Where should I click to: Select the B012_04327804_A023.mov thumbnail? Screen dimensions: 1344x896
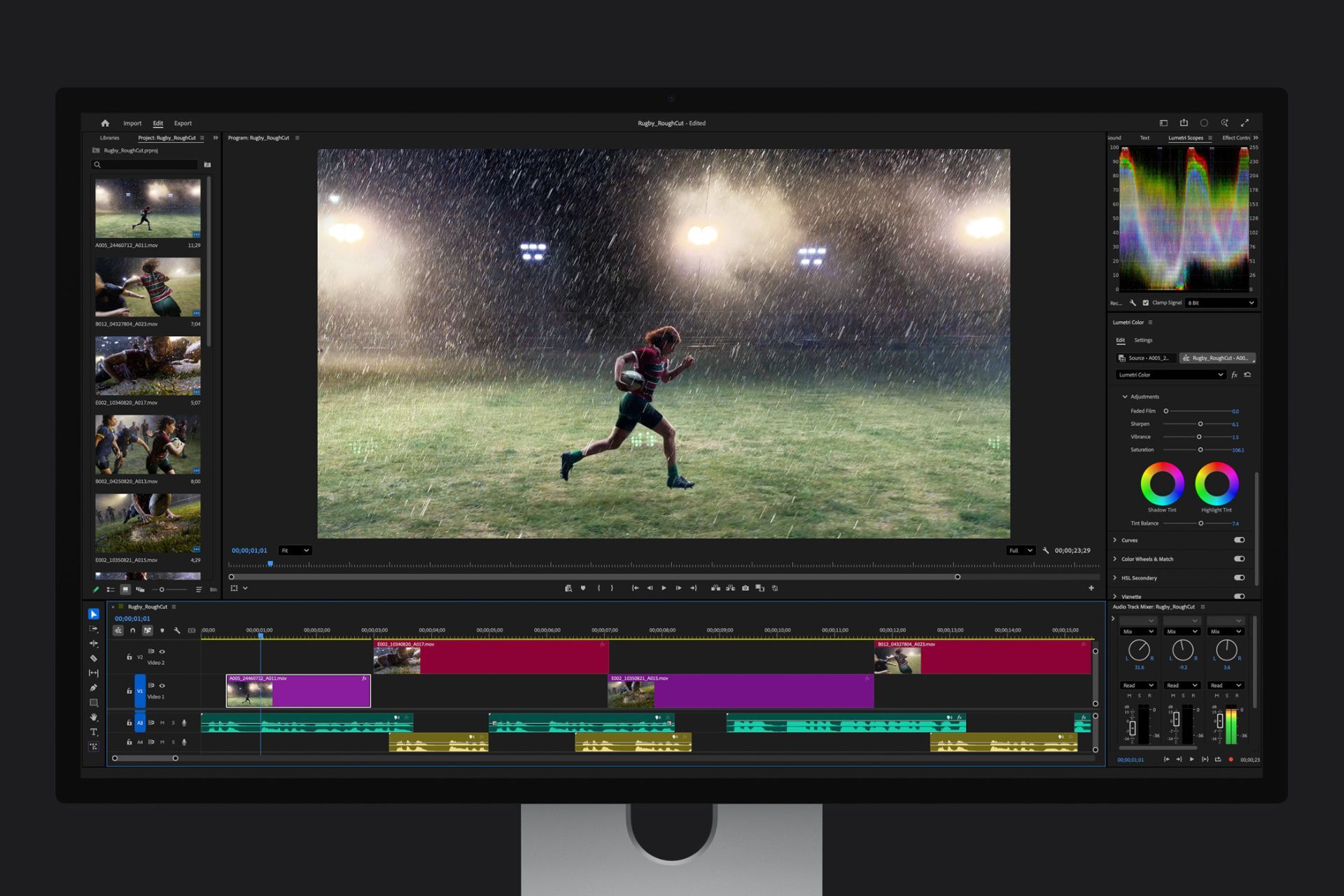148,287
